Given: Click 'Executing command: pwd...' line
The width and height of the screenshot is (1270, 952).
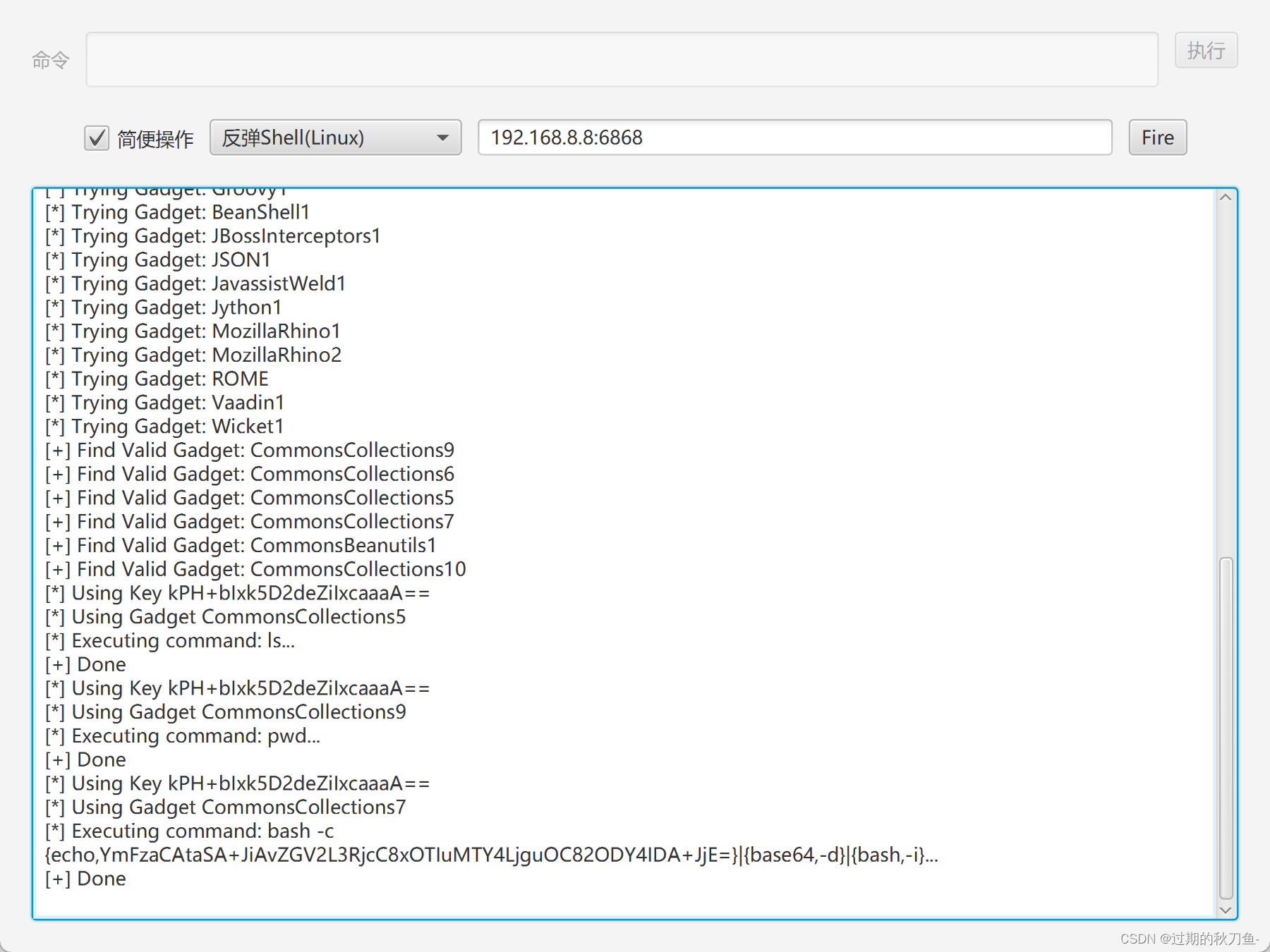Looking at the screenshot, I should (183, 736).
